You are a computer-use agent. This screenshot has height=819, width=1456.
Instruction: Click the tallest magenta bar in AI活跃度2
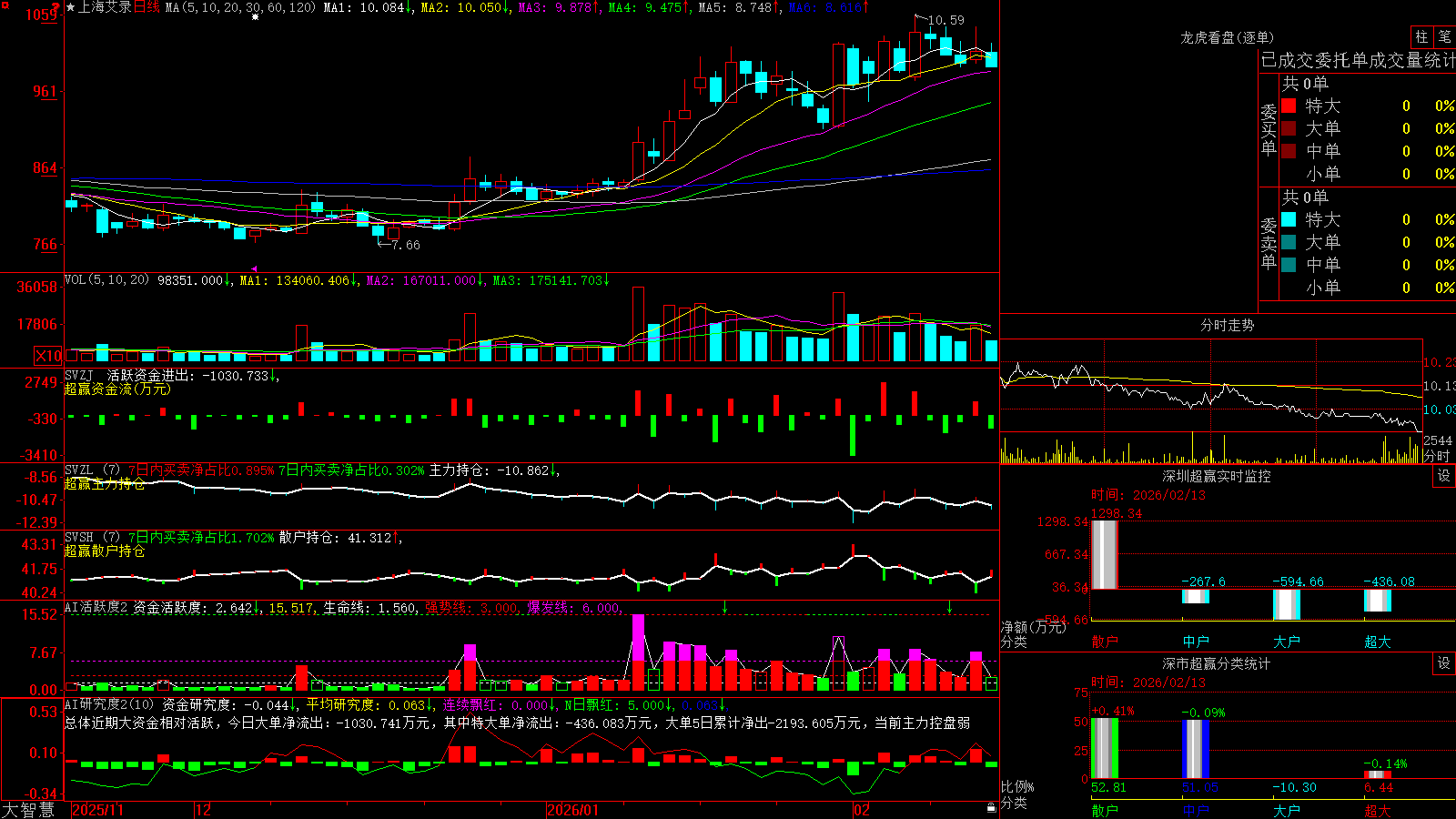639,638
